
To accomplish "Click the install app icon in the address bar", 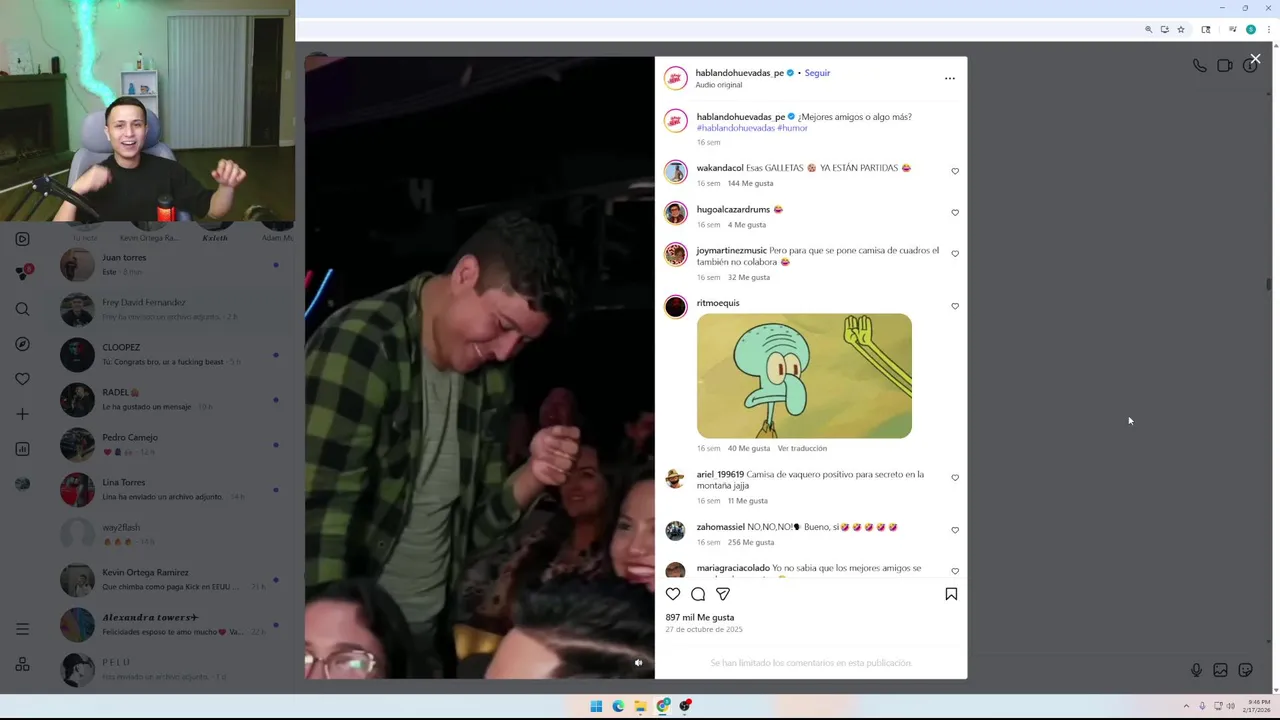I will point(1164,30).
